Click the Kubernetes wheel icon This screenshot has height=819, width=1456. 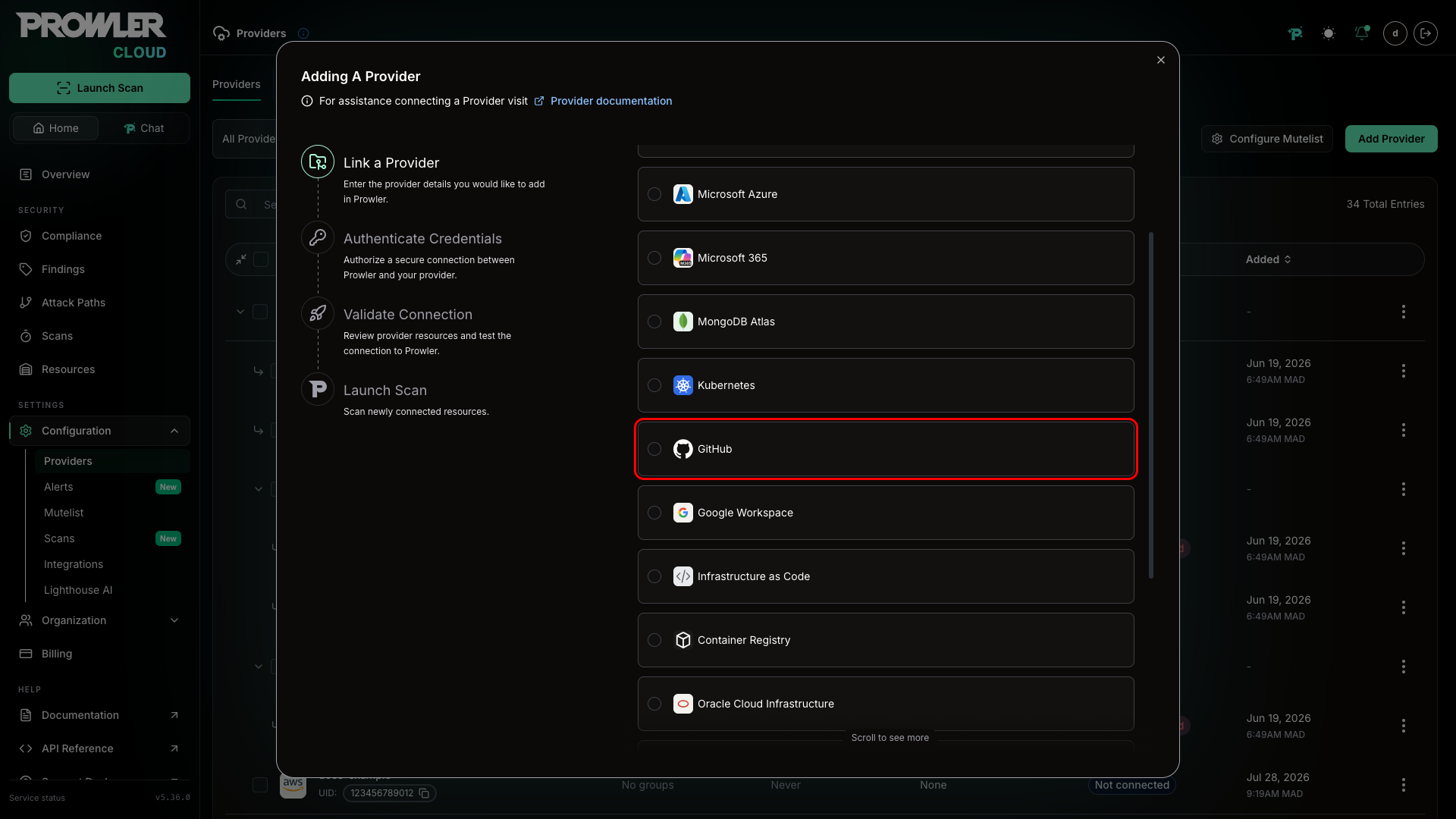683,385
